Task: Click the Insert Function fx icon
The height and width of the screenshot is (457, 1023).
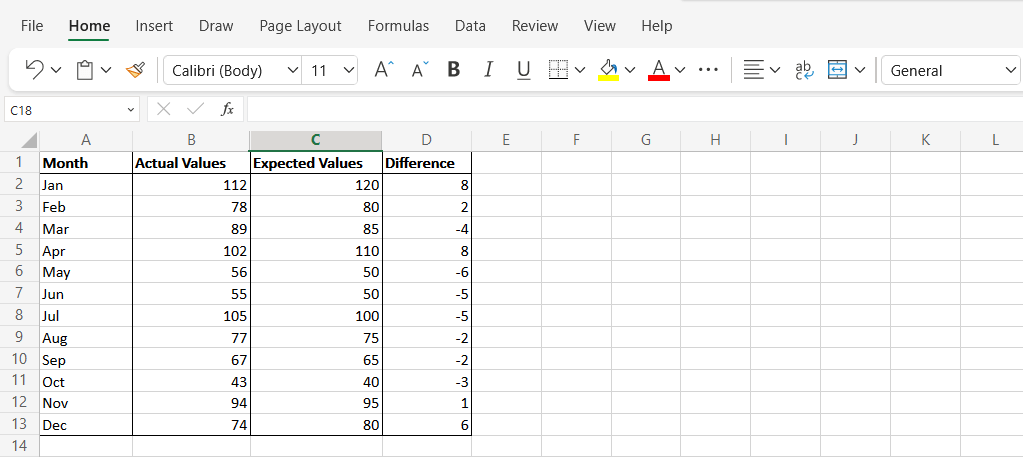Action: click(227, 110)
